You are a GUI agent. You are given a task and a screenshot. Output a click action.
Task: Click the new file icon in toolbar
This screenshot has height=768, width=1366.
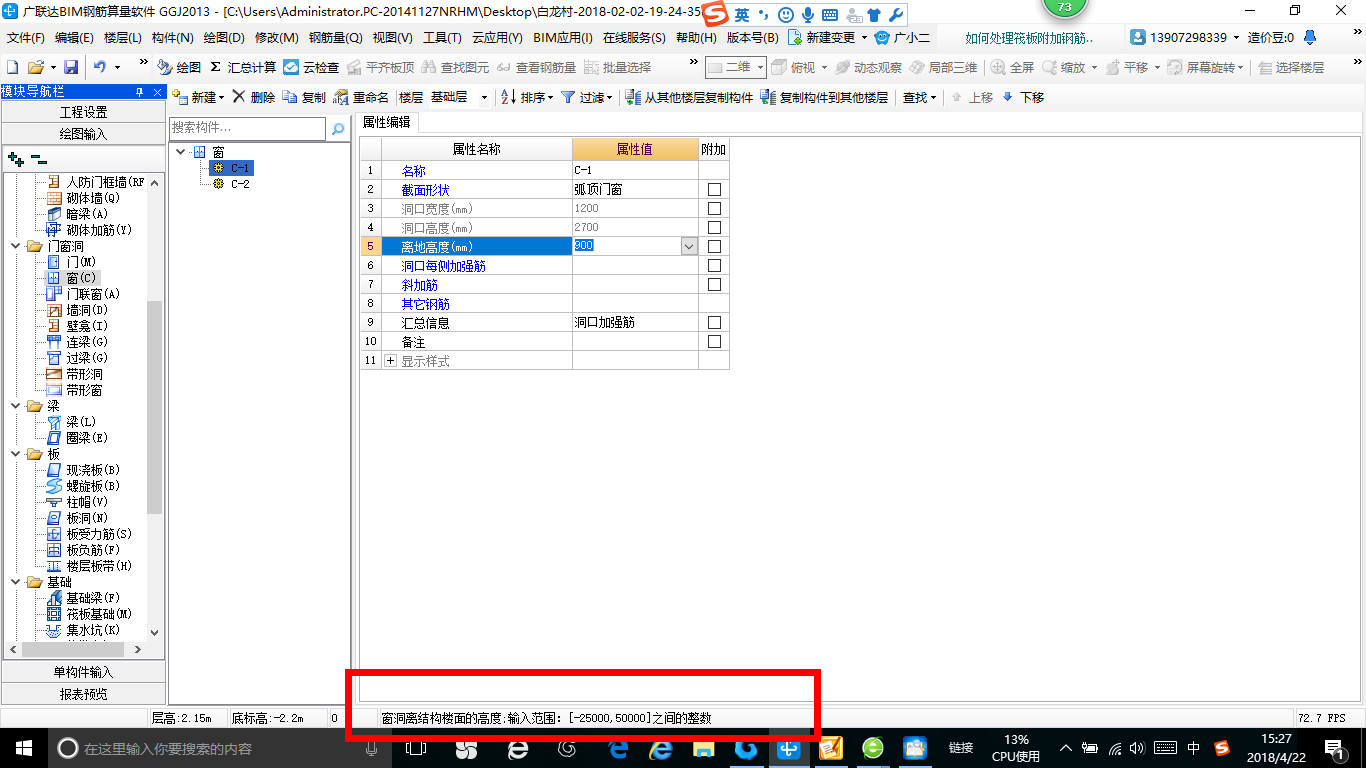coord(12,67)
